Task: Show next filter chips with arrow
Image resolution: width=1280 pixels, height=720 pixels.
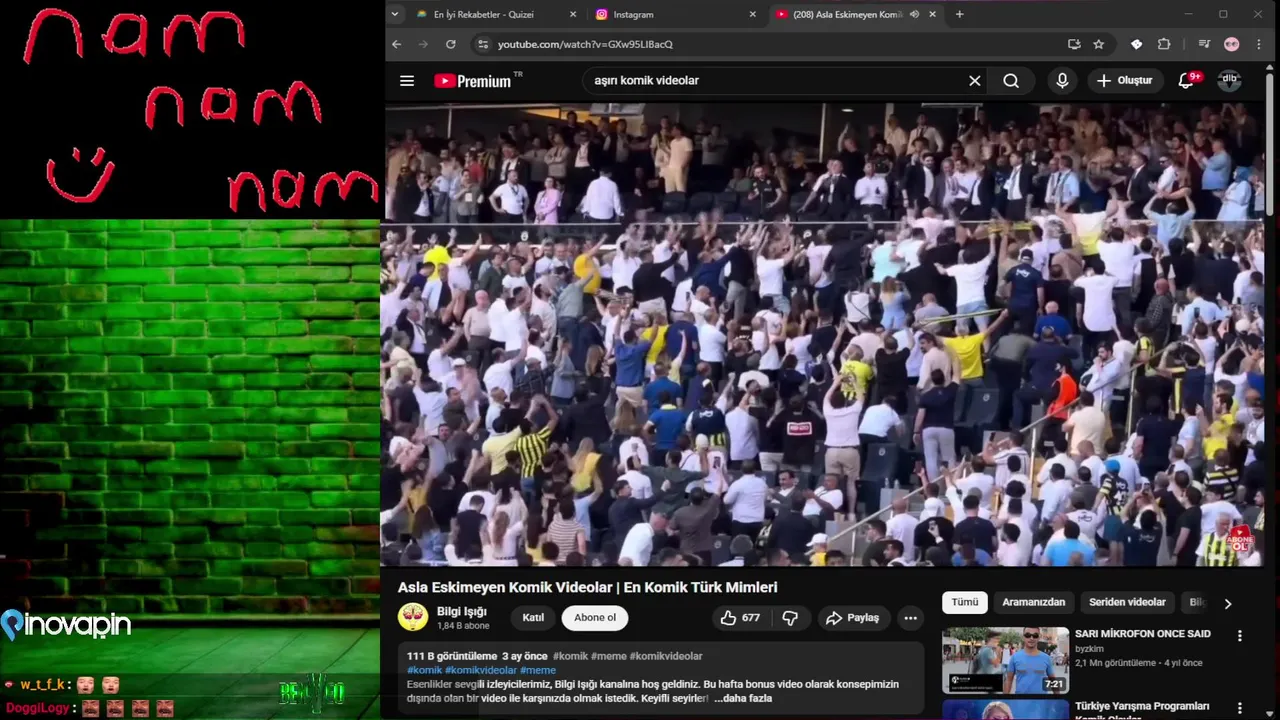Action: tap(1228, 603)
